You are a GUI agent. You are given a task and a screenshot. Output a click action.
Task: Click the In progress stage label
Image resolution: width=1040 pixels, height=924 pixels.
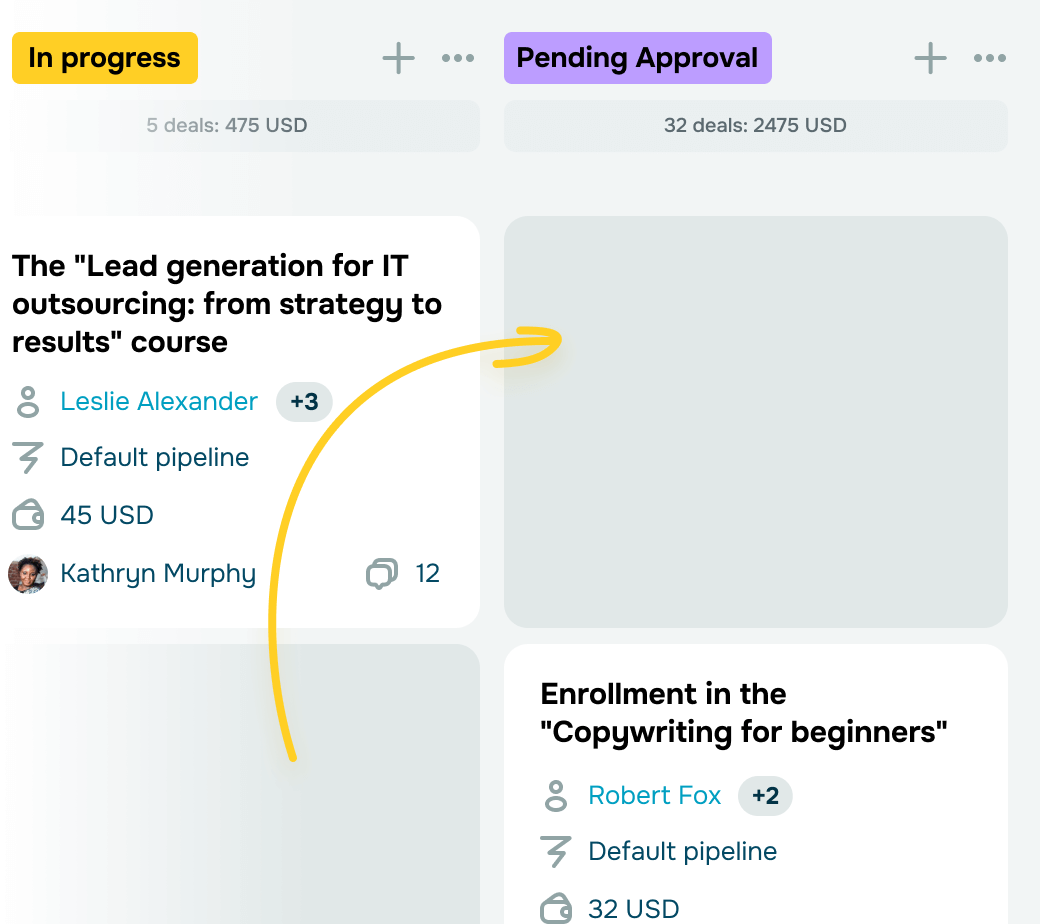coord(105,58)
